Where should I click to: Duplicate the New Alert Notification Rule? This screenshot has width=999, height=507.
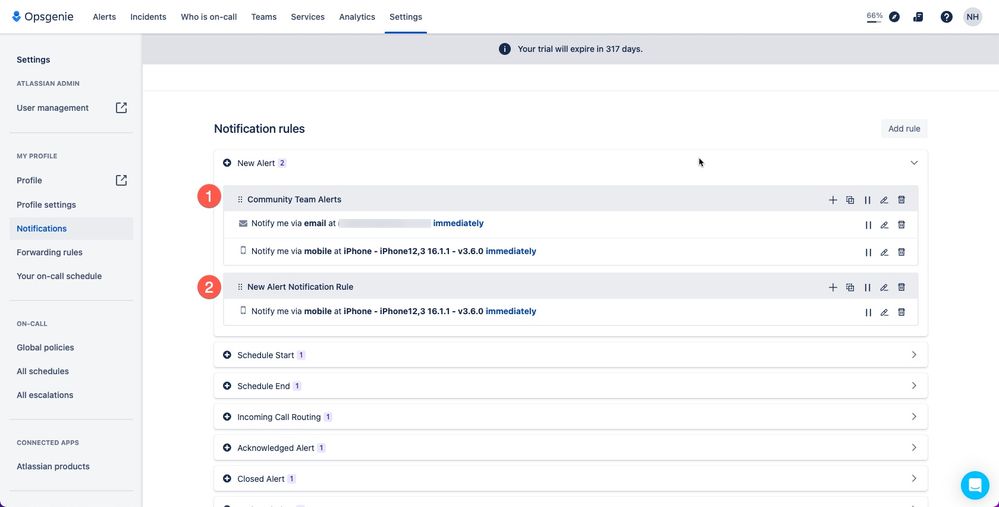850,287
